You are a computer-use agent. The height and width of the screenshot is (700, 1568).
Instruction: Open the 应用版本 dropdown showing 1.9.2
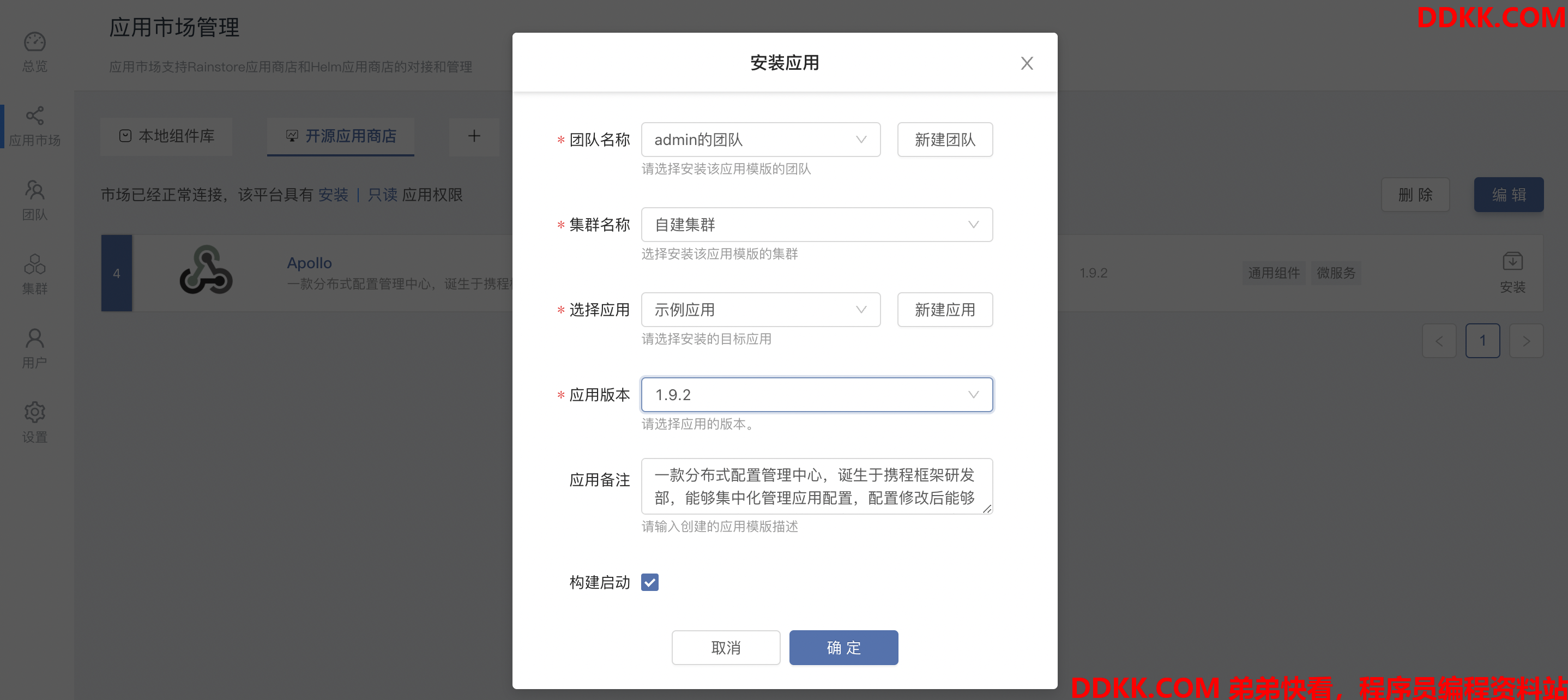pos(817,395)
